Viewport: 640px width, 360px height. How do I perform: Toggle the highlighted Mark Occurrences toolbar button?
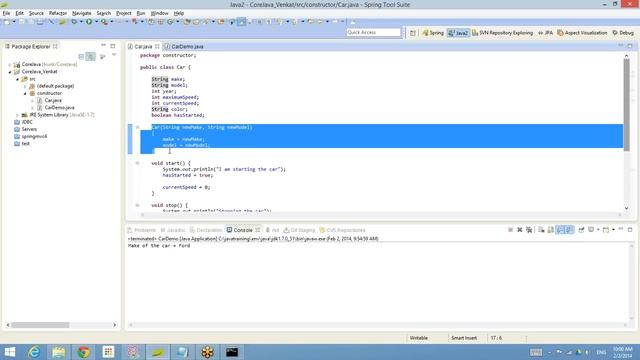[242, 22]
